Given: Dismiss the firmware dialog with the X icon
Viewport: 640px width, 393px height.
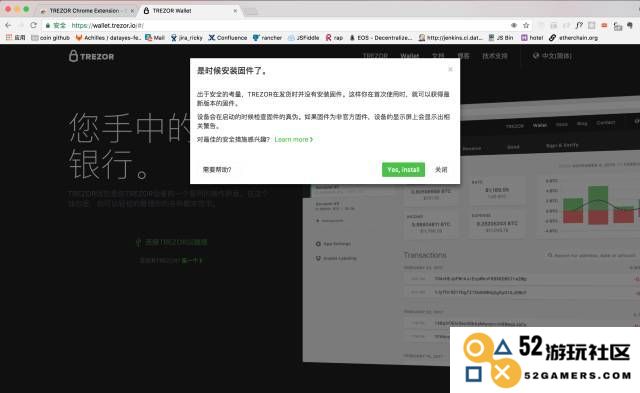Looking at the screenshot, I should 450,69.
